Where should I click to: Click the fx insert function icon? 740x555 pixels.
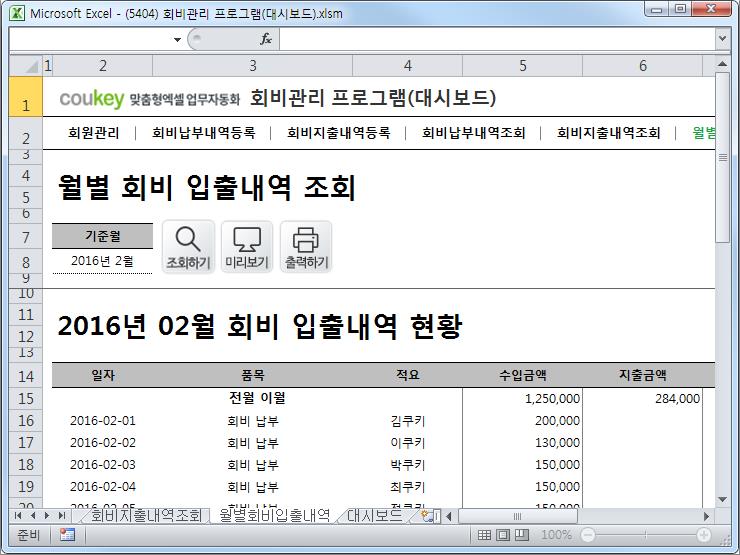266,39
